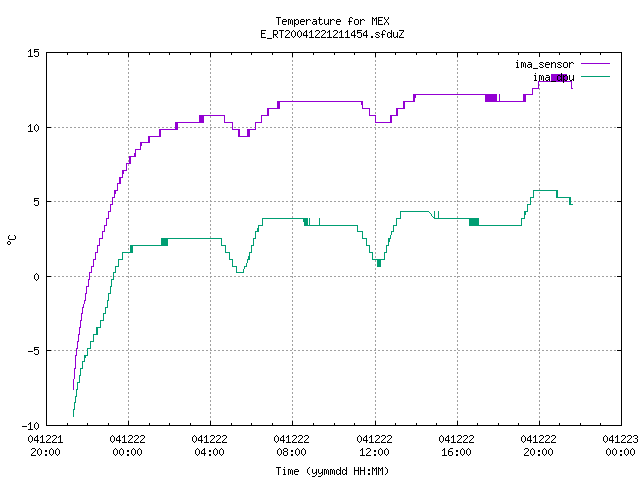Click the y-axis value -5
This screenshot has width=640, height=480.
click(33, 351)
